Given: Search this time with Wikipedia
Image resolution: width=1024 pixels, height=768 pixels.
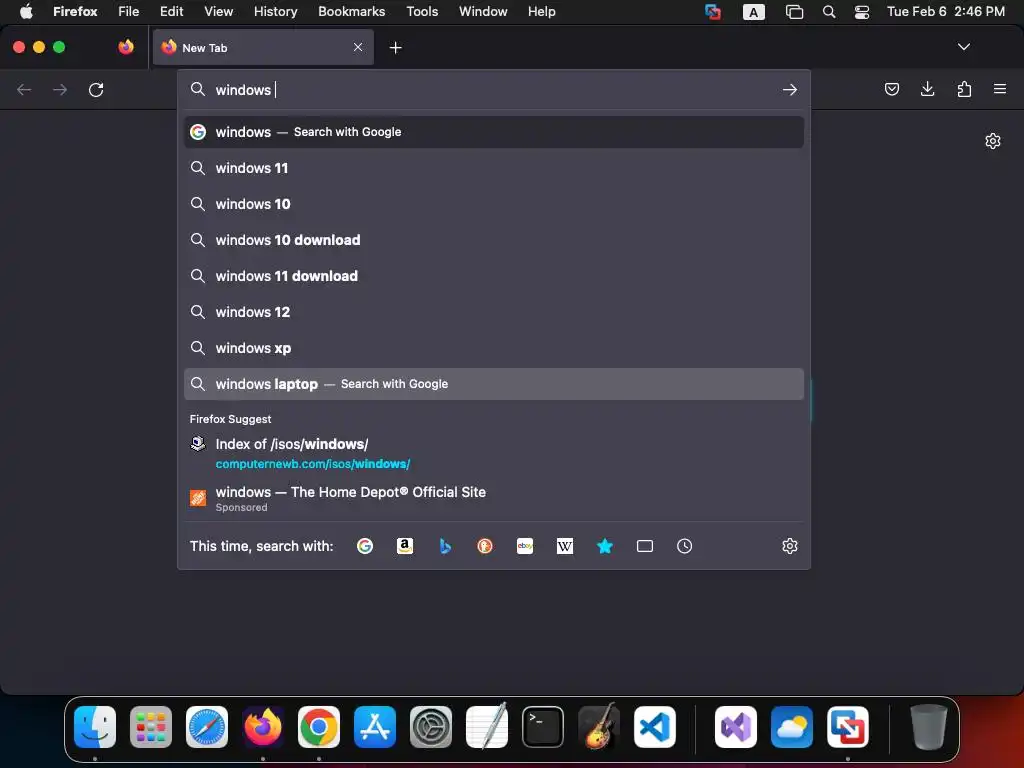Looking at the screenshot, I should (x=565, y=546).
